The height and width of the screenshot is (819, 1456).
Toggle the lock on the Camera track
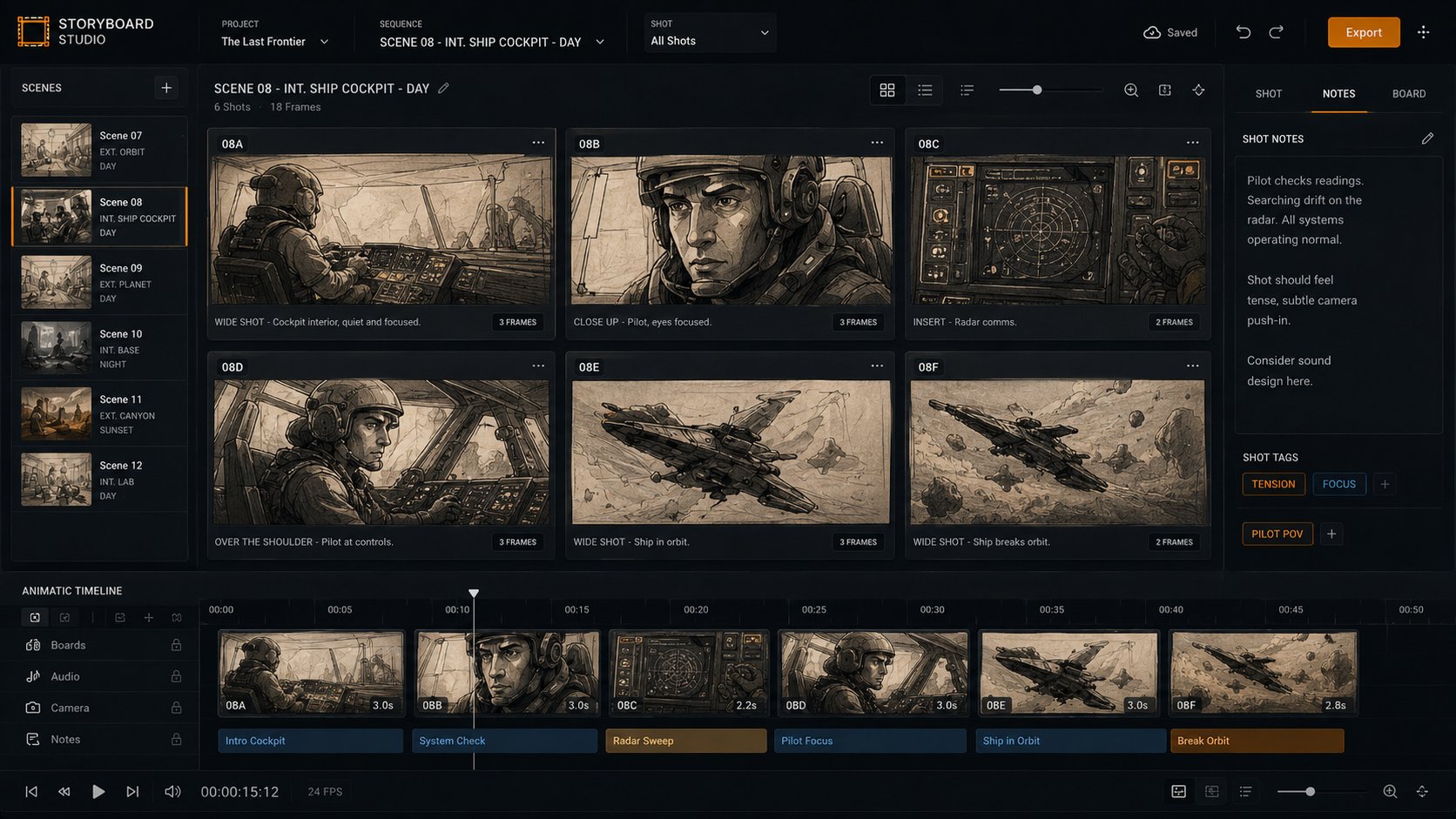point(176,708)
